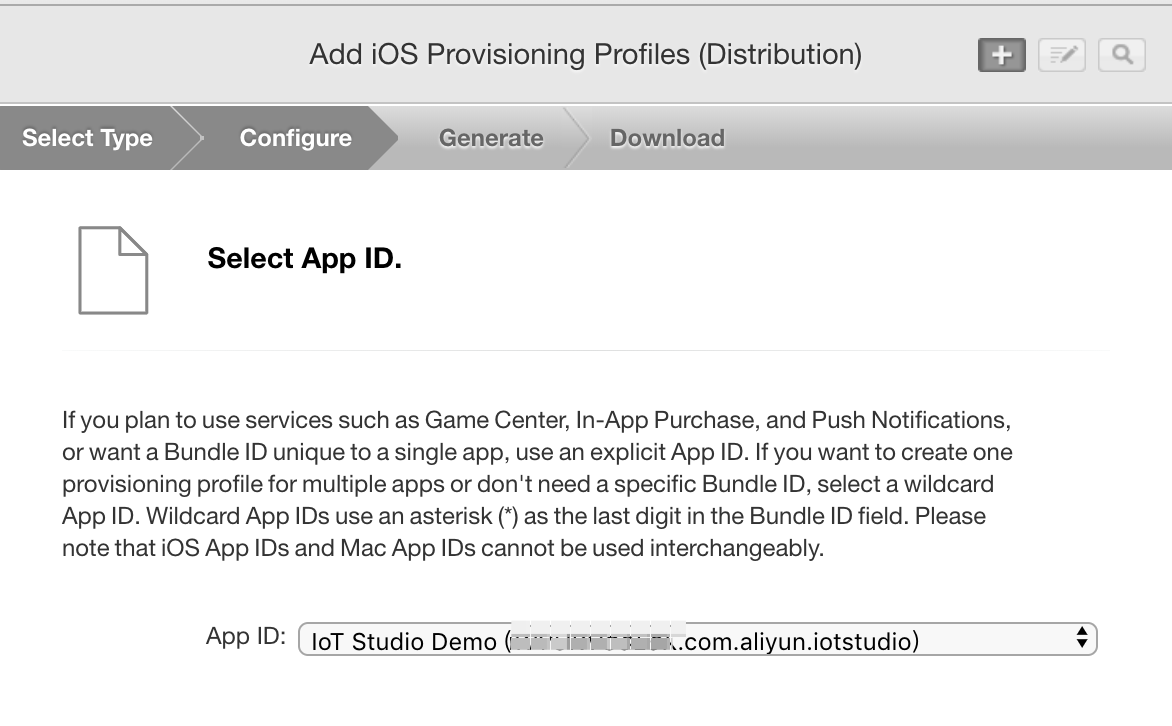Click the App ID field label
Viewport: 1172px width, 726px height.
[246, 636]
